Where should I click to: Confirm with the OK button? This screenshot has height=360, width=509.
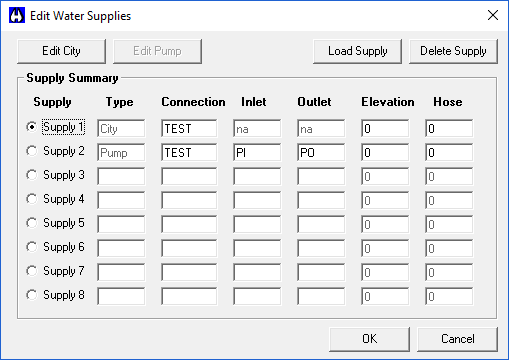(369, 339)
